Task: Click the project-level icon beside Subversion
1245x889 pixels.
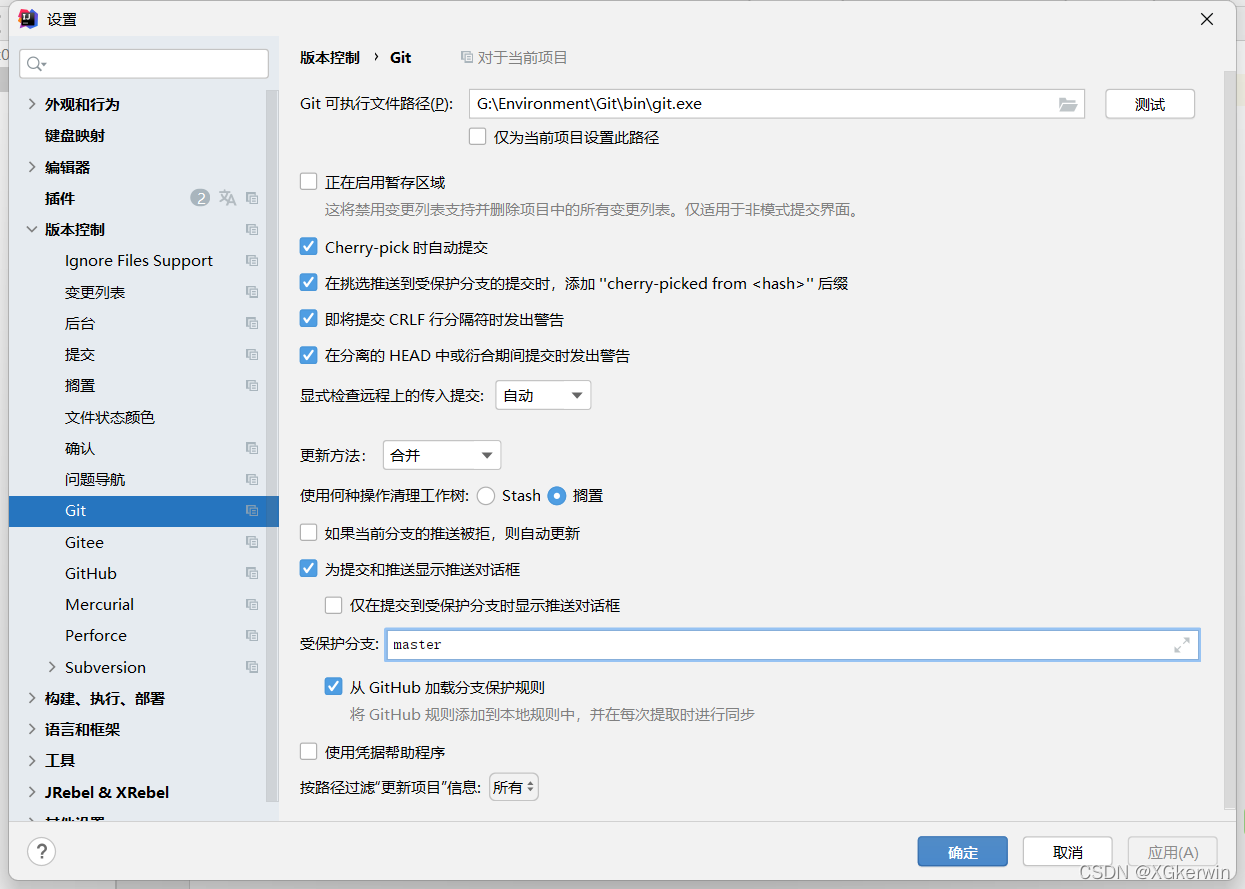Action: (252, 667)
